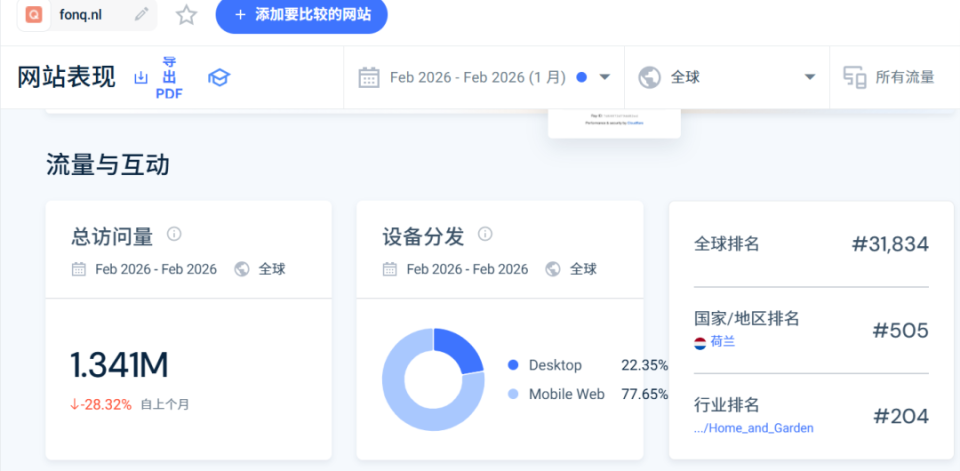Click the 1.341M total visits value
The image size is (960, 471).
pos(119,365)
